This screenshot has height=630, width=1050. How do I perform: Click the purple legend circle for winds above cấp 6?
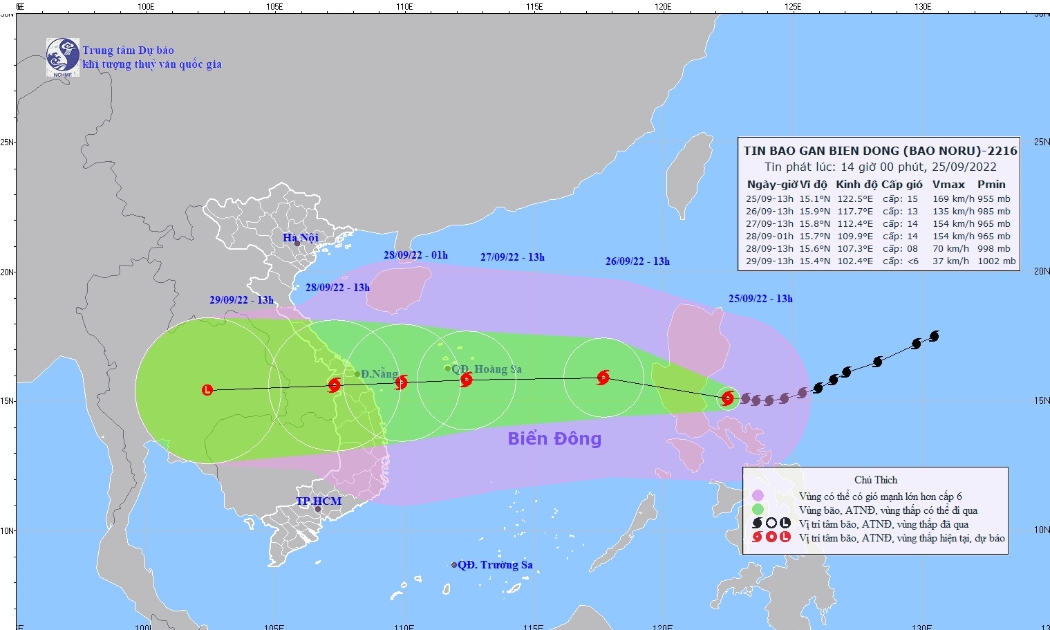[x=757, y=495]
